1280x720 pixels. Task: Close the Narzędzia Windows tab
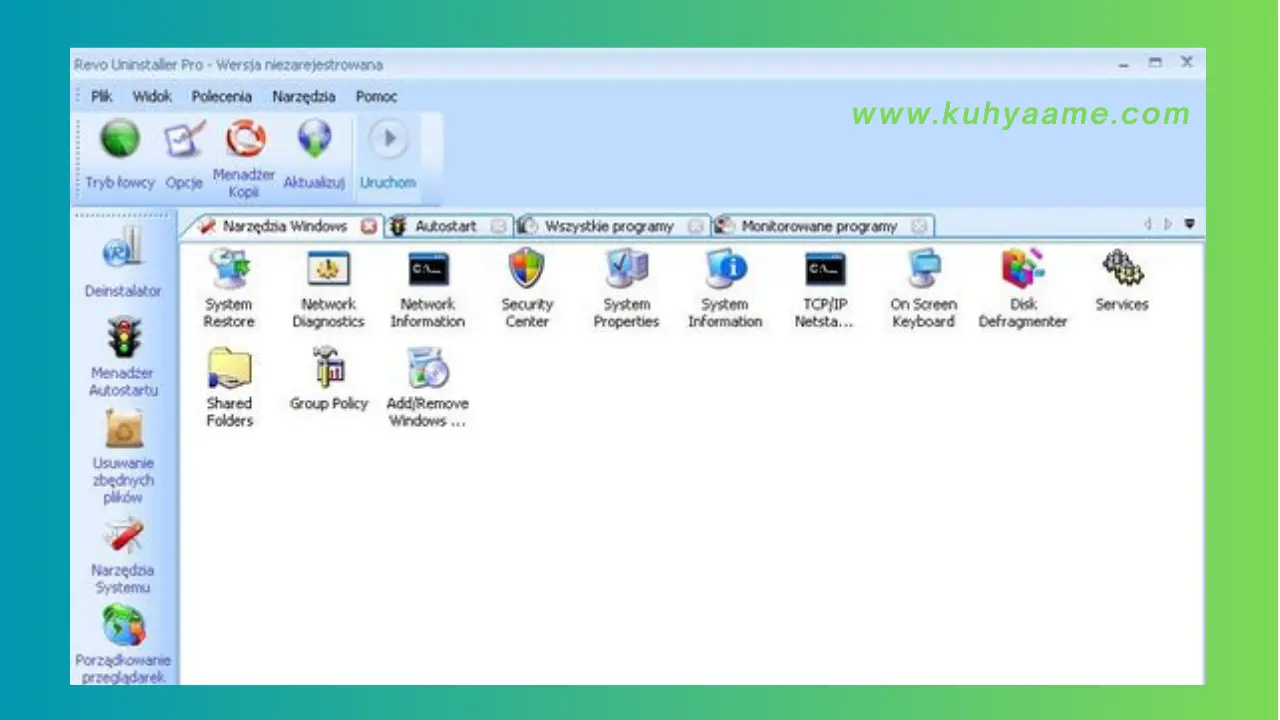tap(369, 227)
